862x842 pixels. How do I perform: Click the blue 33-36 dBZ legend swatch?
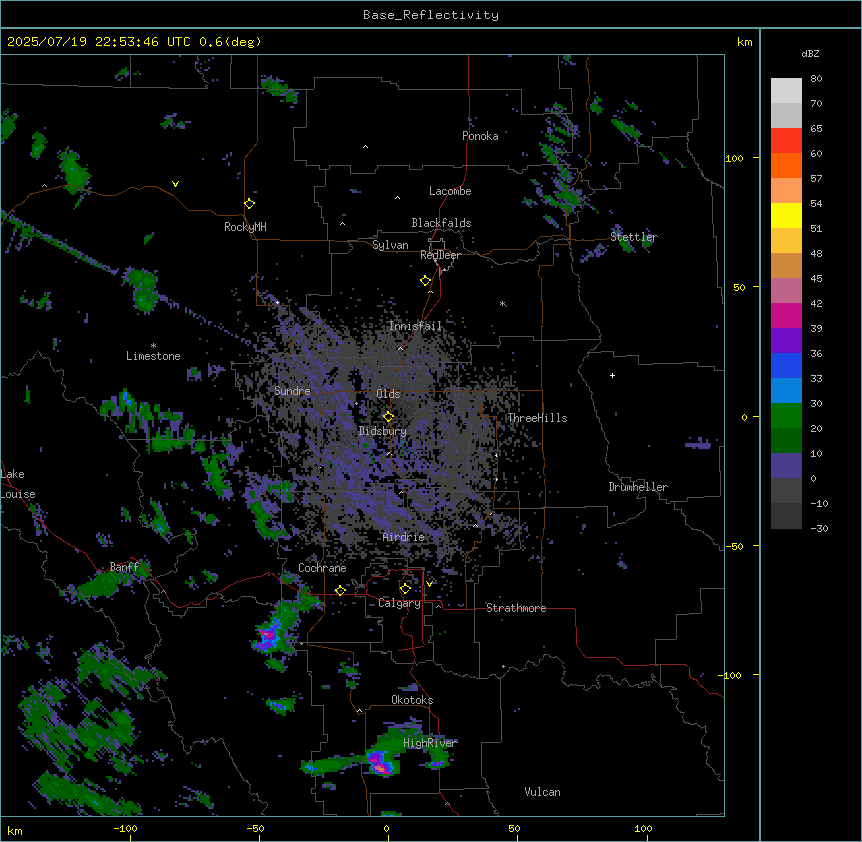786,365
